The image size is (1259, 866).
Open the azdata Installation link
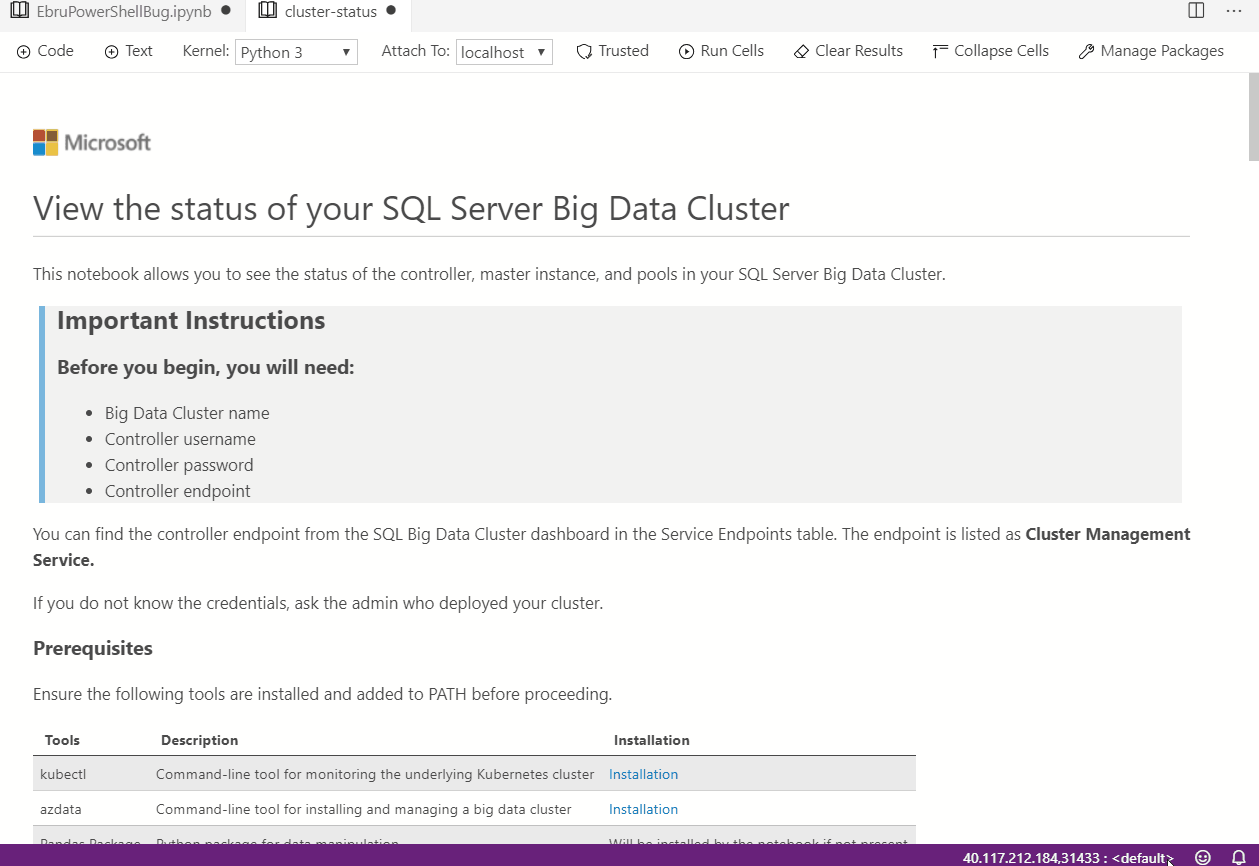pyautogui.click(x=643, y=809)
